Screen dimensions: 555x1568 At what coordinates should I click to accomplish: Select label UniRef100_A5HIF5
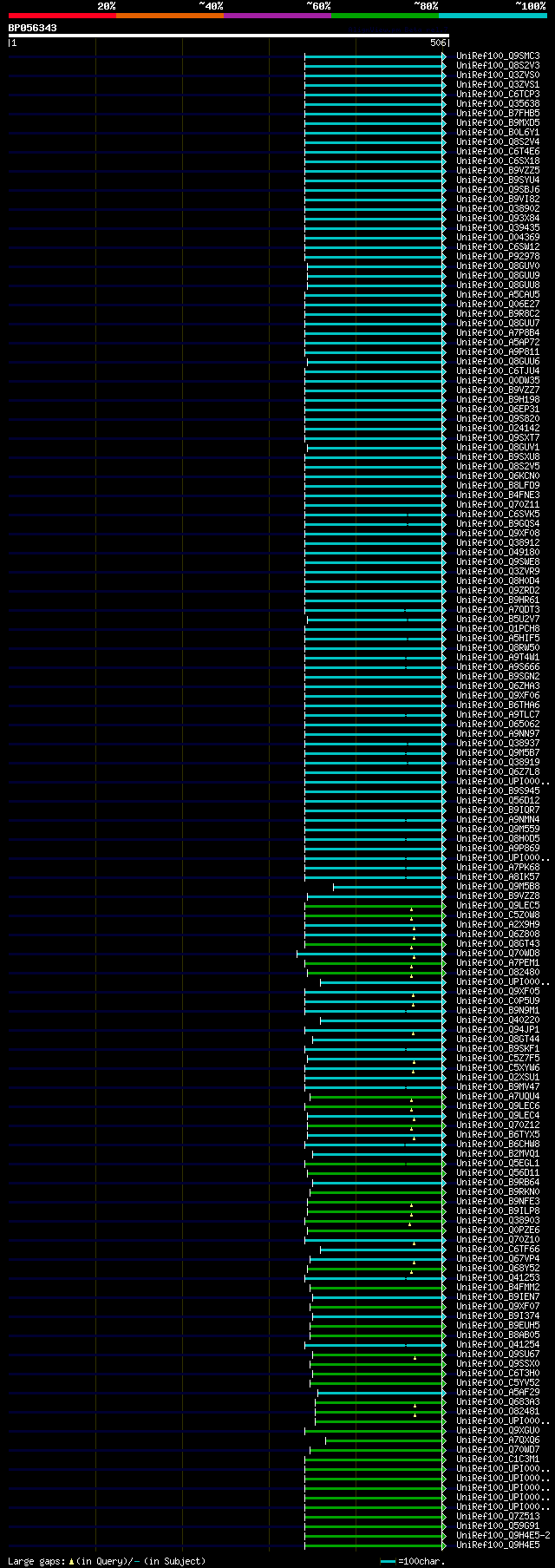(x=498, y=638)
